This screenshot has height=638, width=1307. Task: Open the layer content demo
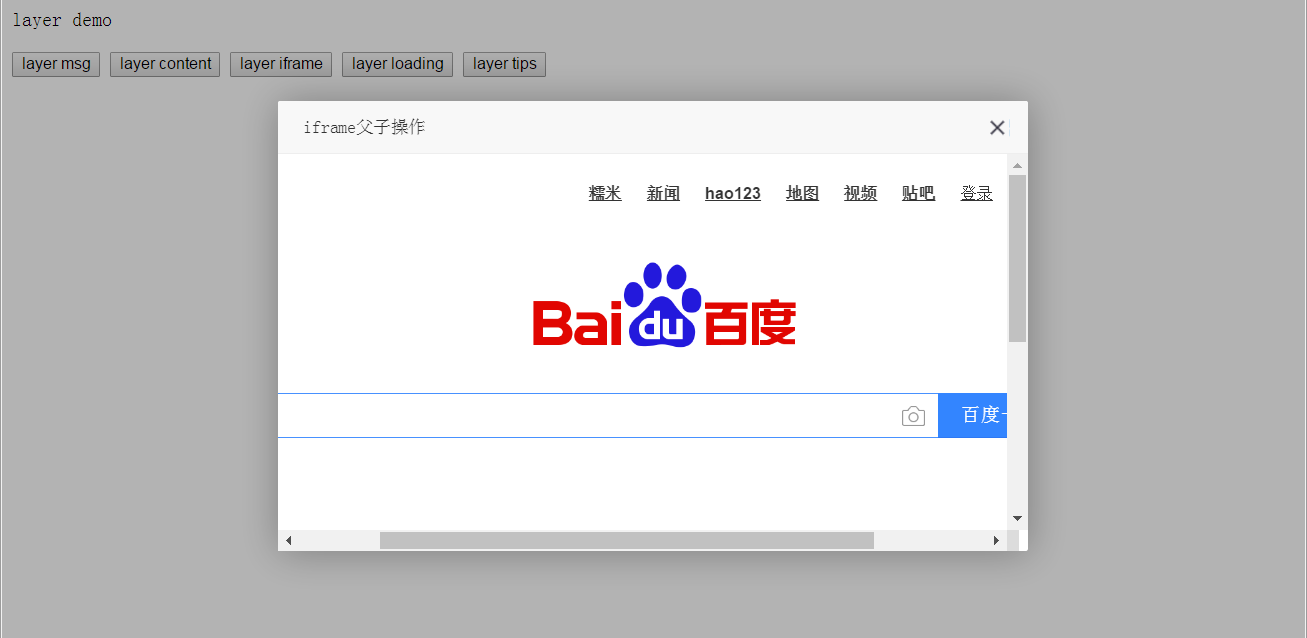click(165, 64)
